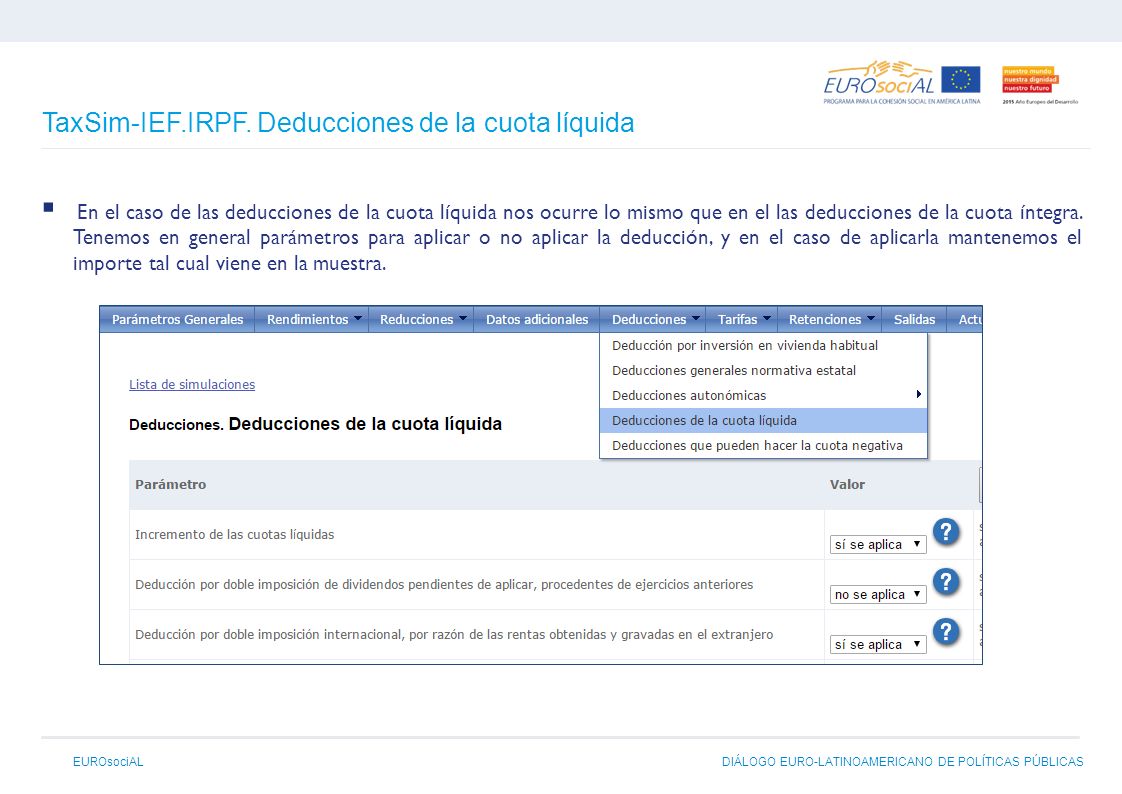
Task: Open the Rendimientos menu
Action: (313, 320)
